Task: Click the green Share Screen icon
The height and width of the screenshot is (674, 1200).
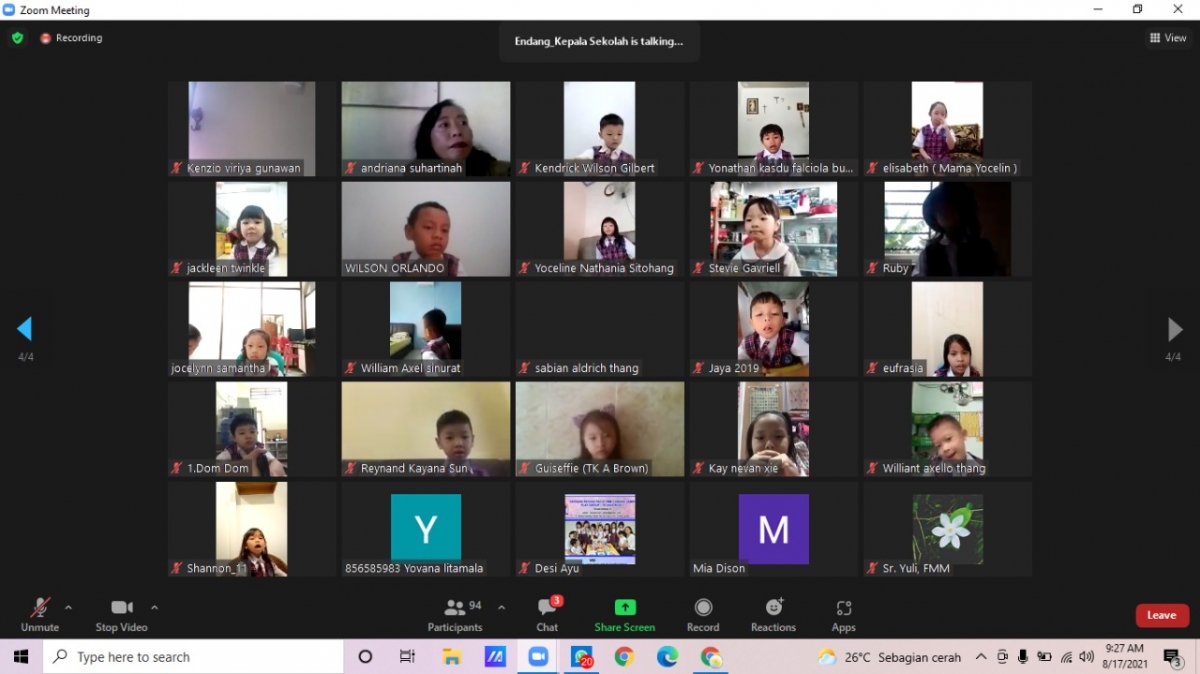Action: tap(625, 607)
